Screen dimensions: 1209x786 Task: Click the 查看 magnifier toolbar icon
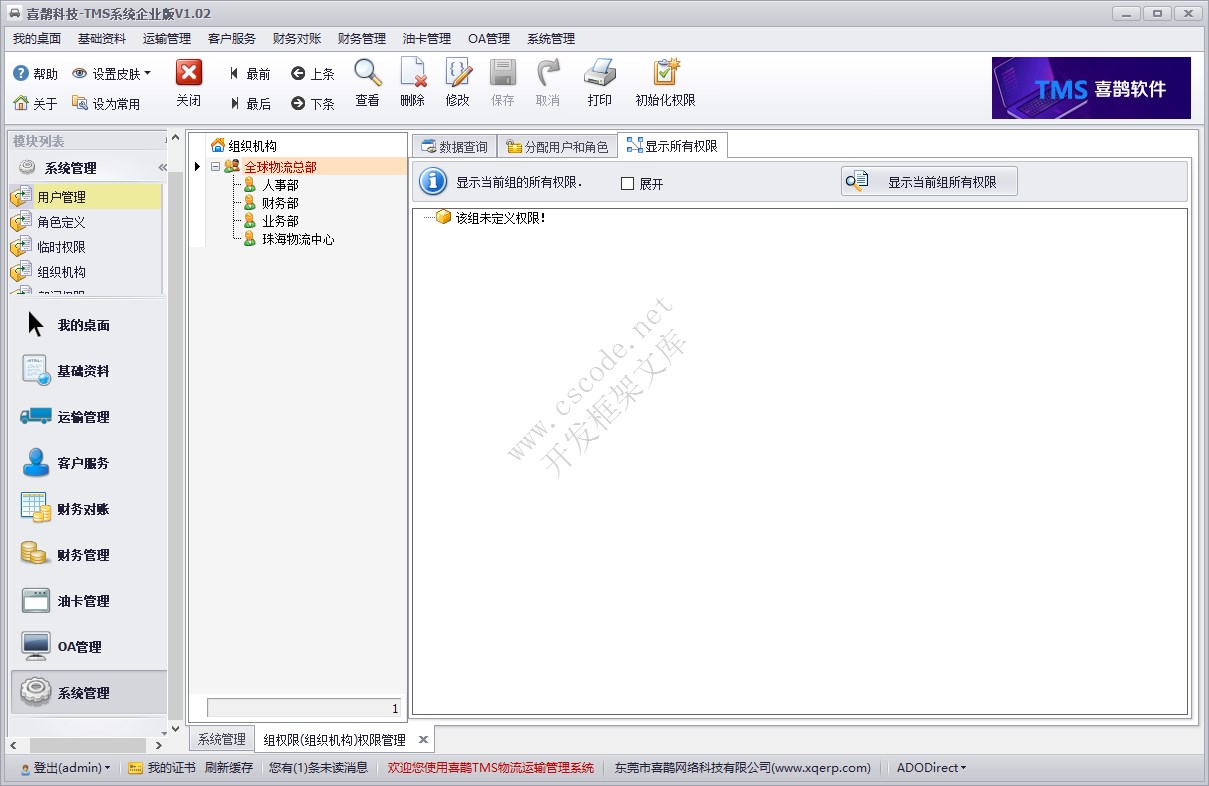[368, 73]
